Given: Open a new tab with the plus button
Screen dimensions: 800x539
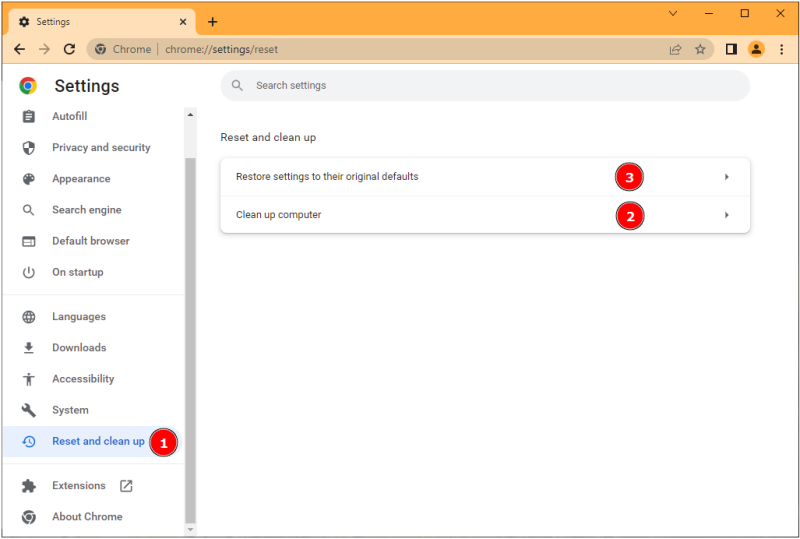Looking at the screenshot, I should tap(213, 21).
